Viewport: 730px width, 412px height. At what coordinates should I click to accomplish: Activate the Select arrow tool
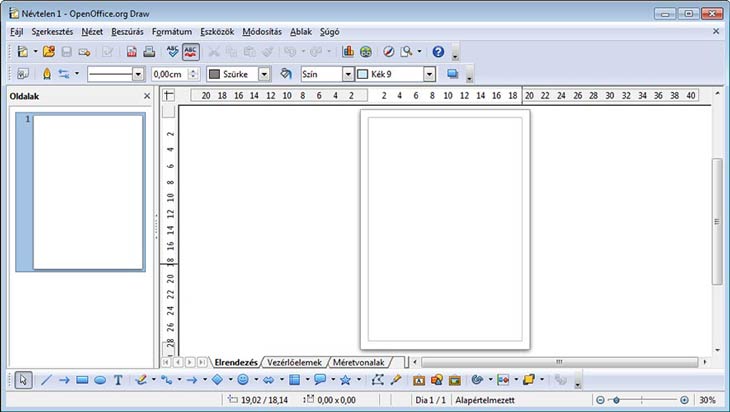click(x=23, y=380)
